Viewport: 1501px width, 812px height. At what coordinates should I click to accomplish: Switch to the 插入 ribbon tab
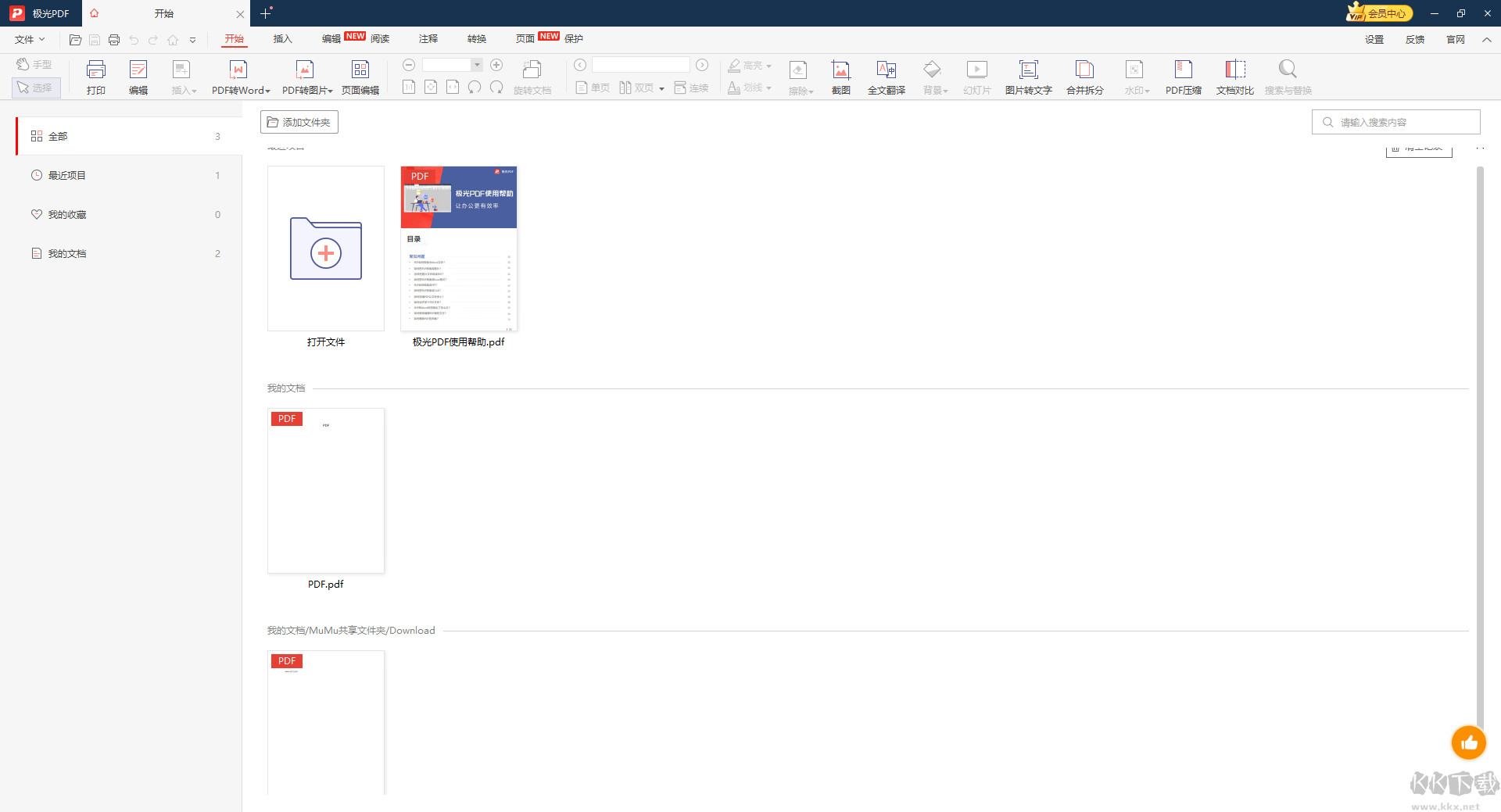click(x=283, y=39)
